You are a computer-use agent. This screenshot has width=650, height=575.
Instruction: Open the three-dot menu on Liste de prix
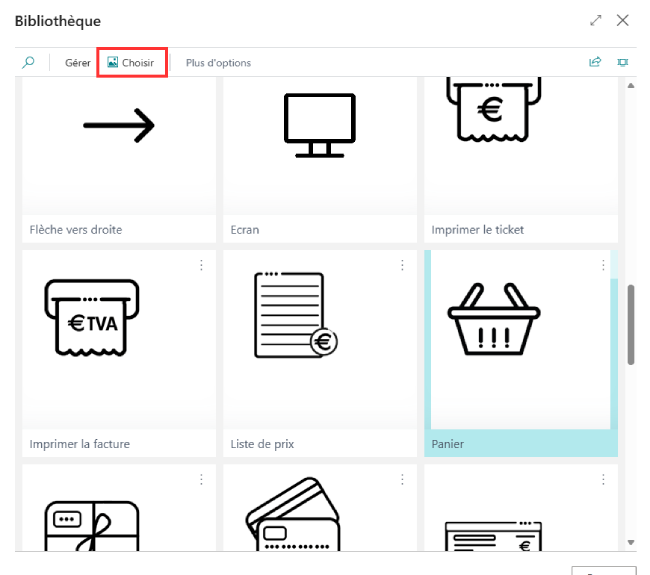(402, 265)
